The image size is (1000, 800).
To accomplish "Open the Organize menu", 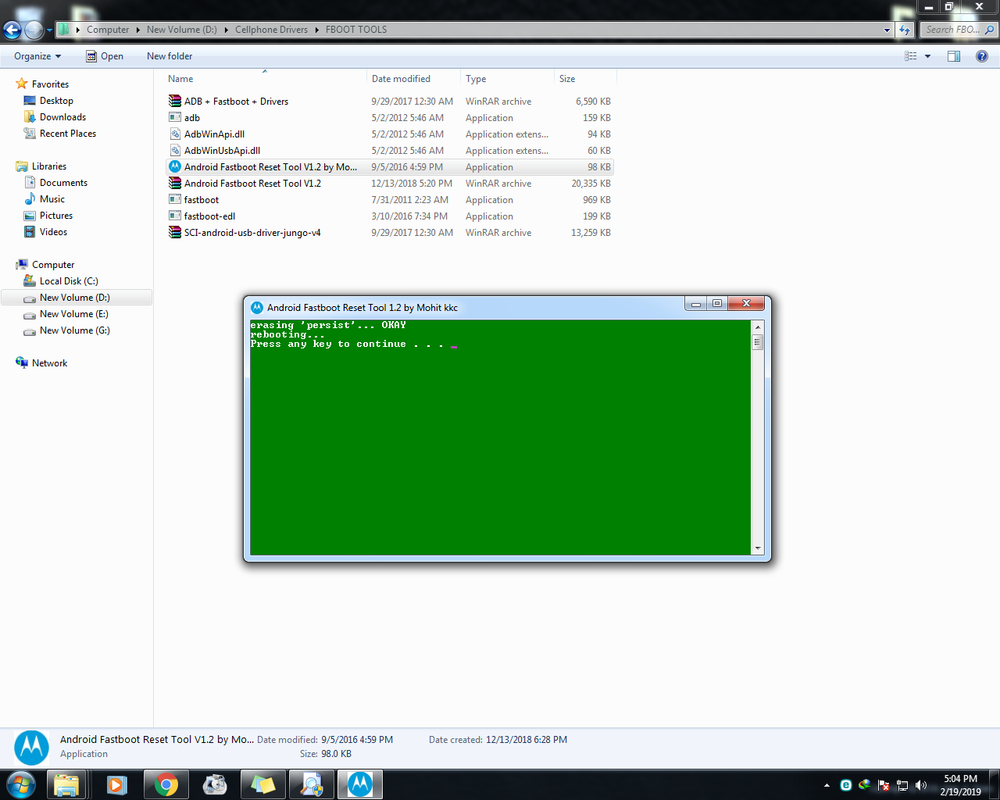I will tap(38, 56).
